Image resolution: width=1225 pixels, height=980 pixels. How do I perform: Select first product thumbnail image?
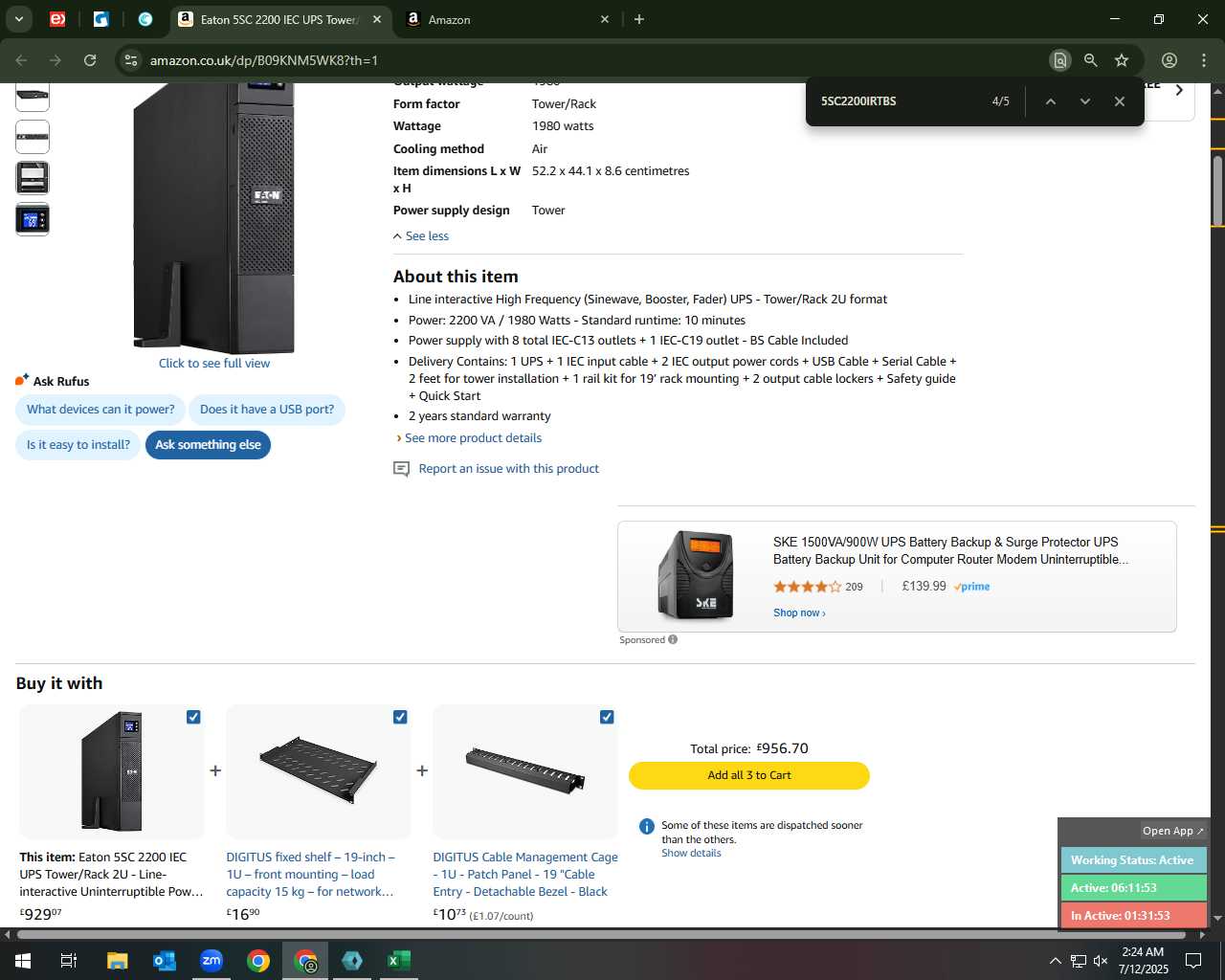pos(33,96)
